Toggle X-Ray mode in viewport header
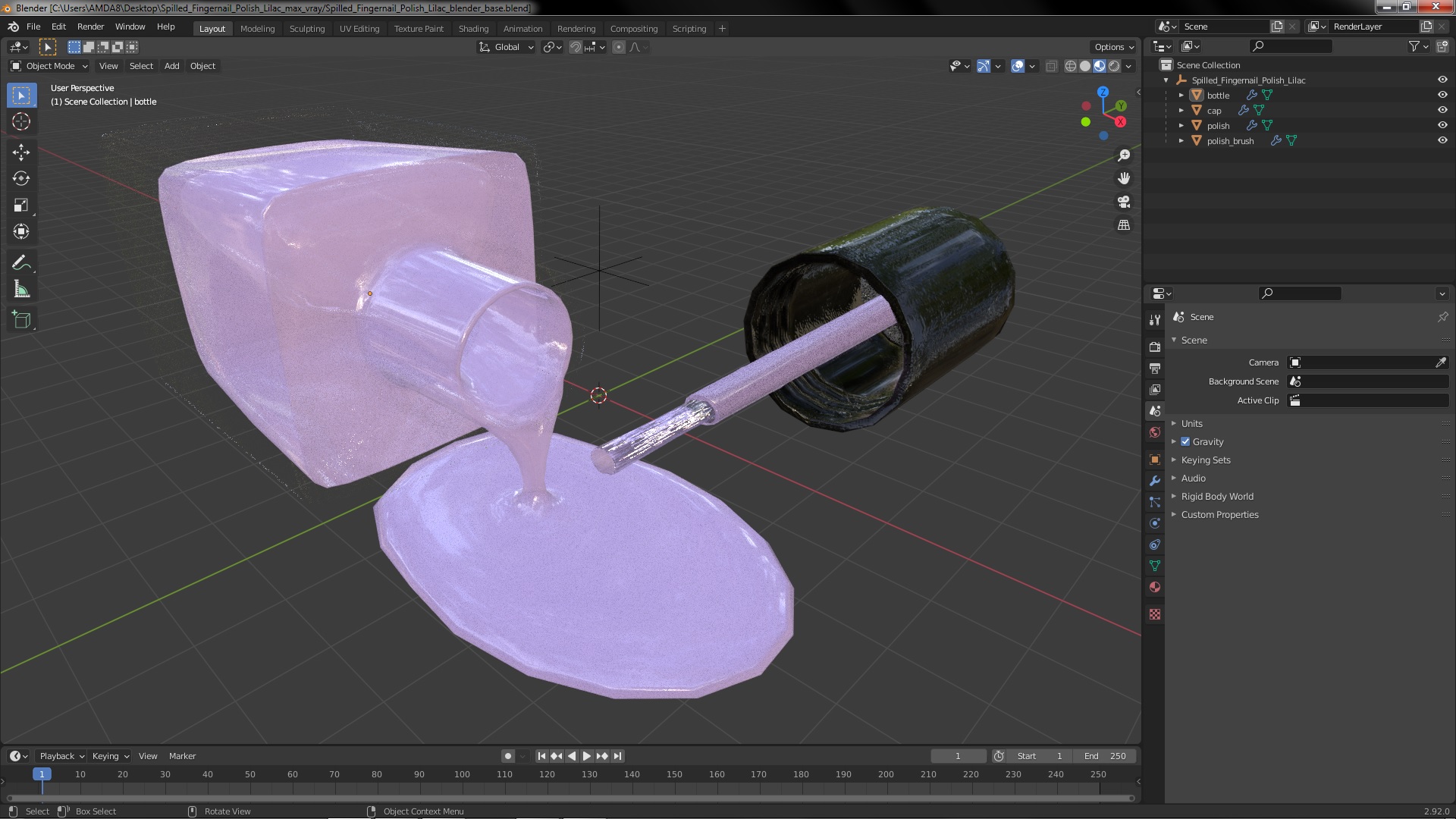This screenshot has width=1456, height=819. click(1051, 66)
